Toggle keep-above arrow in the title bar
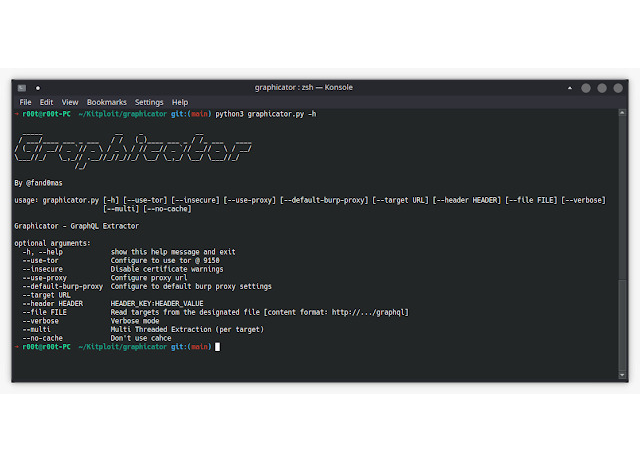Screen dimensions: 640x462 tap(570, 88)
